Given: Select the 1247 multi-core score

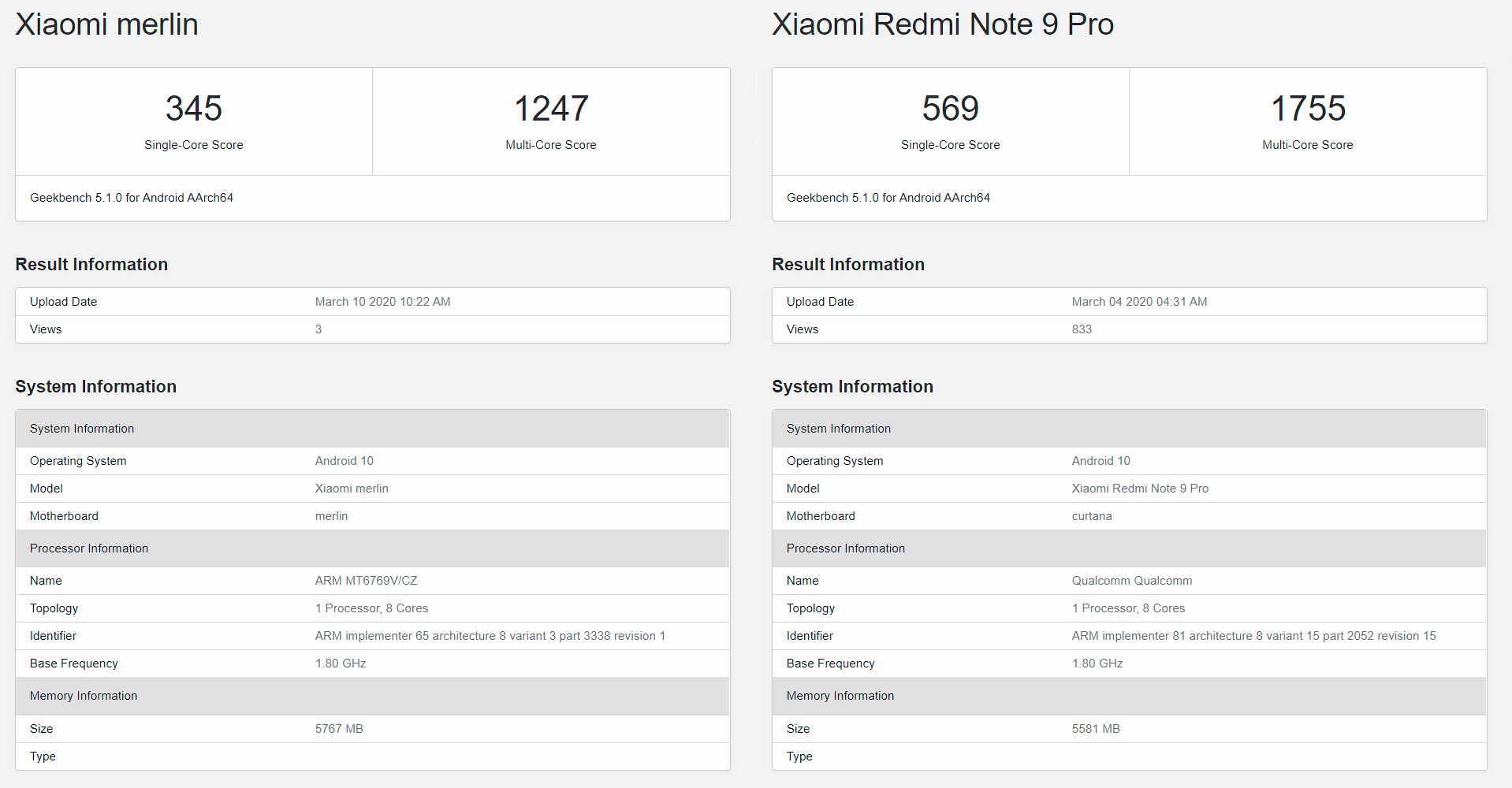Looking at the screenshot, I should pyautogui.click(x=551, y=109).
